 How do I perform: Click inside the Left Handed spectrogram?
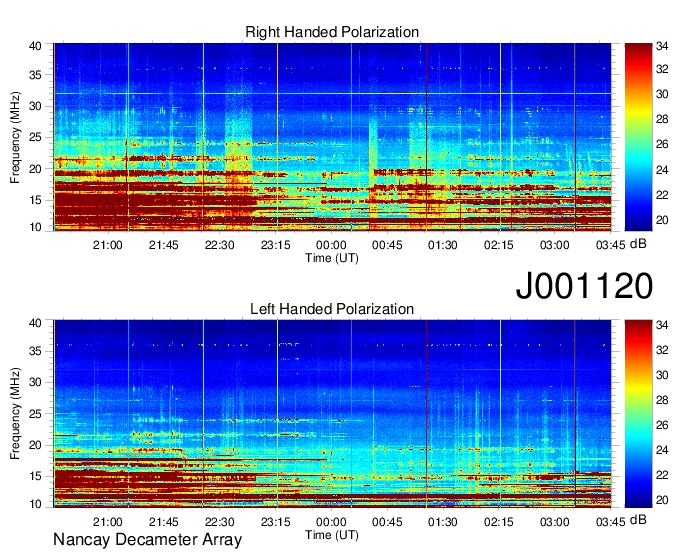tap(332, 414)
